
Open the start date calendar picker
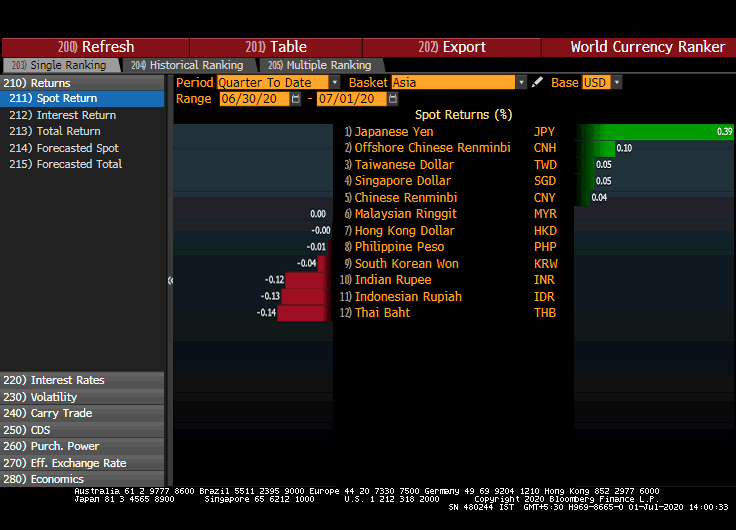click(x=296, y=99)
